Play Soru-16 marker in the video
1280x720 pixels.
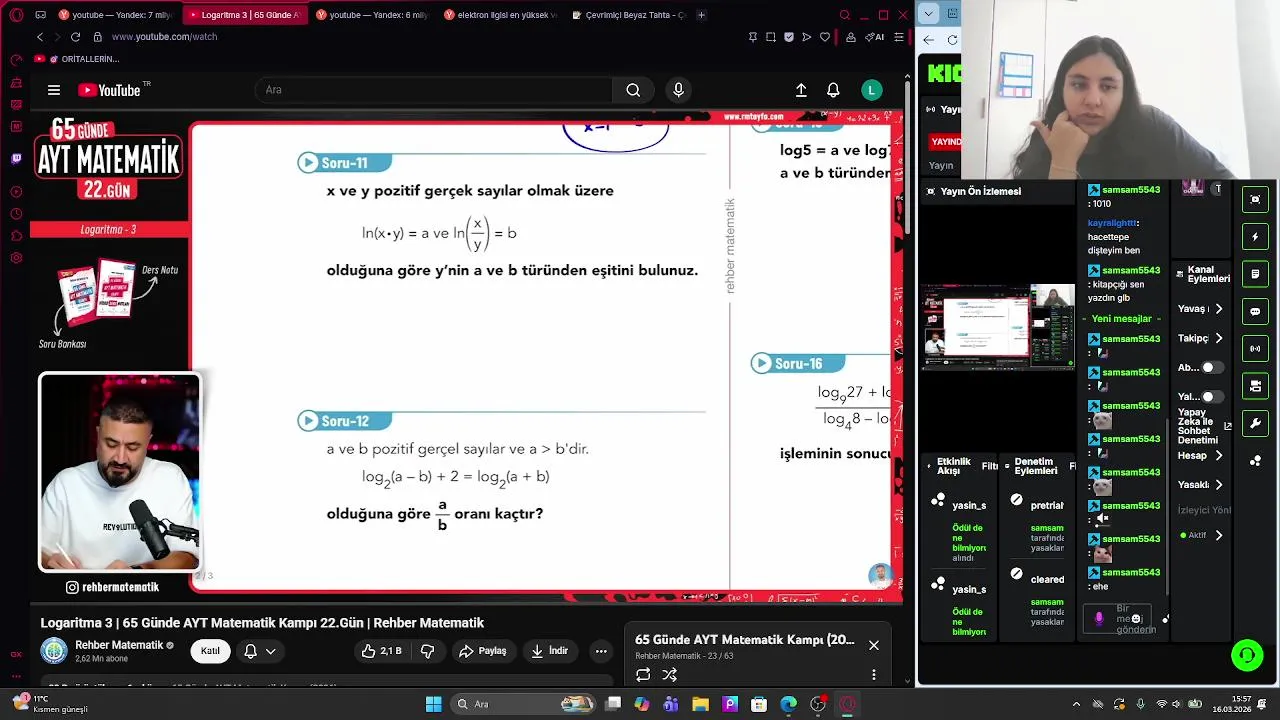(798, 364)
